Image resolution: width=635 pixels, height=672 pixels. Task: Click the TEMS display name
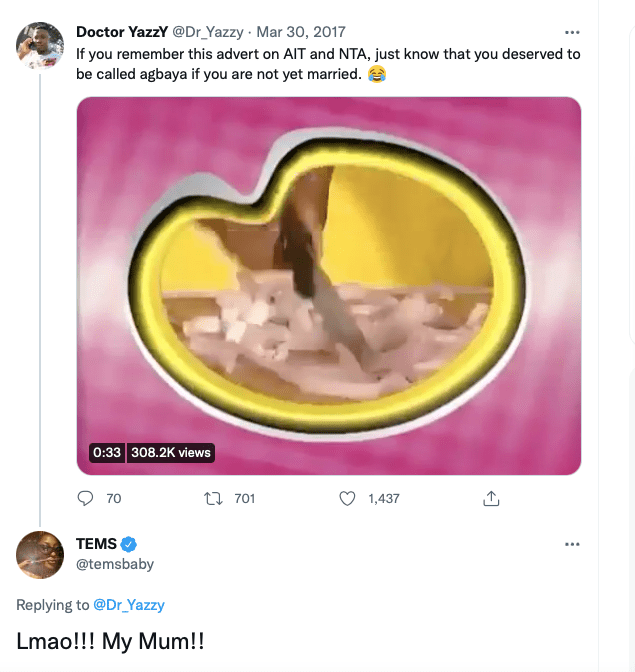[x=96, y=545]
